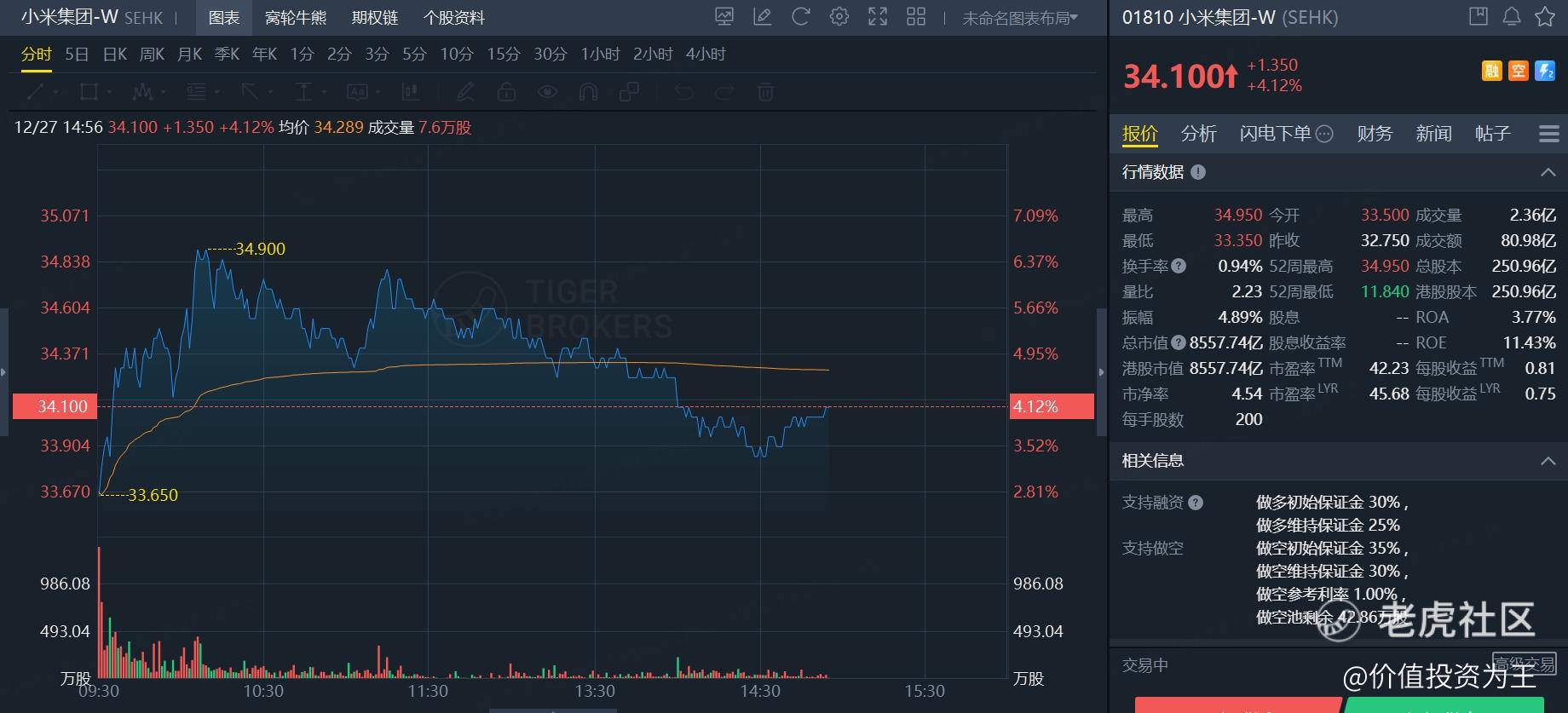1568x713 pixels.
Task: Click the 34.100 current price marker
Action: point(62,406)
